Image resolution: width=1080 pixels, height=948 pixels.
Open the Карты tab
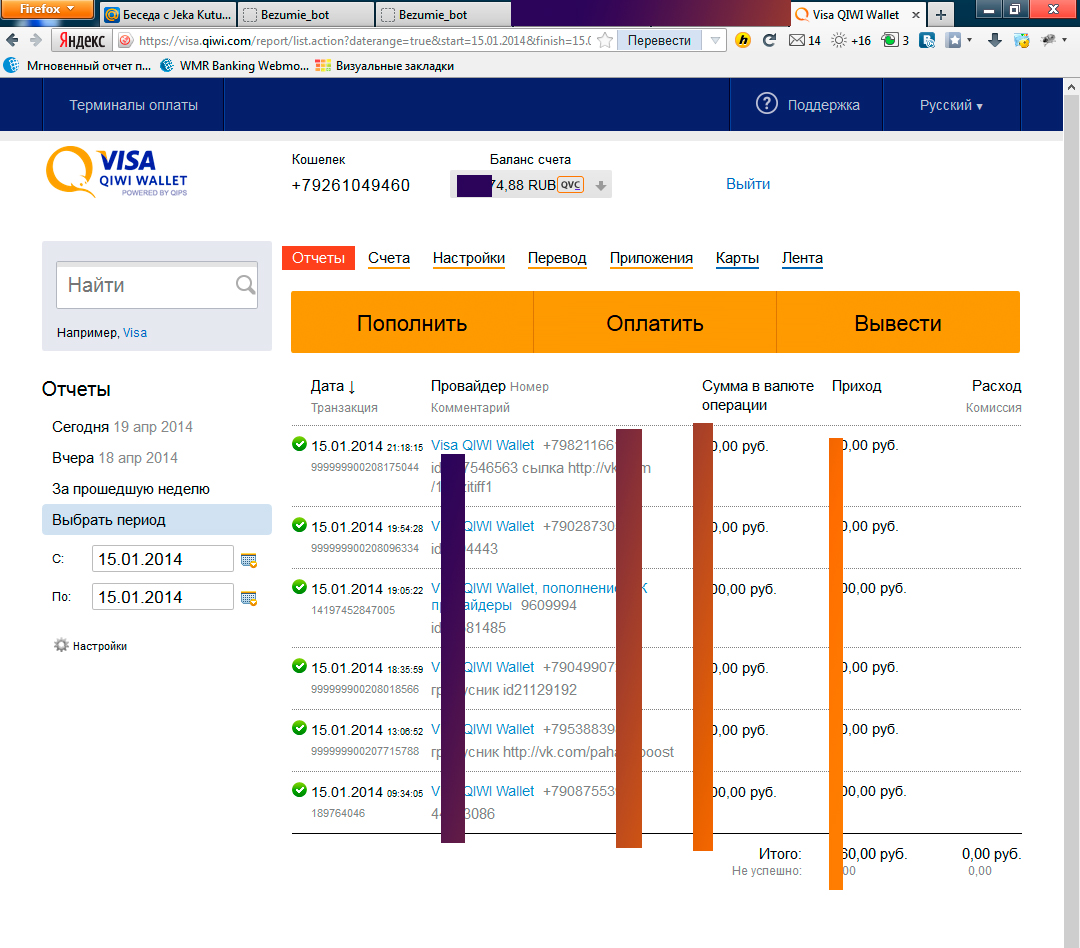coord(737,258)
